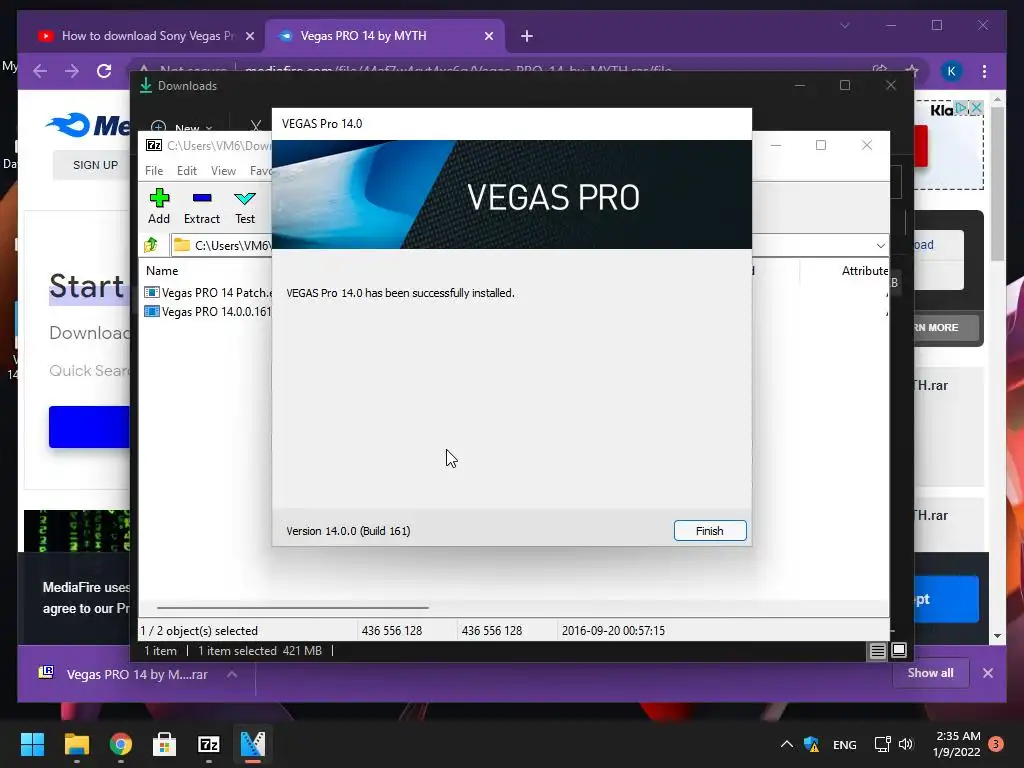Image resolution: width=1024 pixels, height=768 pixels.
Task: Click Windows Security tray icon
Action: pos(812,744)
